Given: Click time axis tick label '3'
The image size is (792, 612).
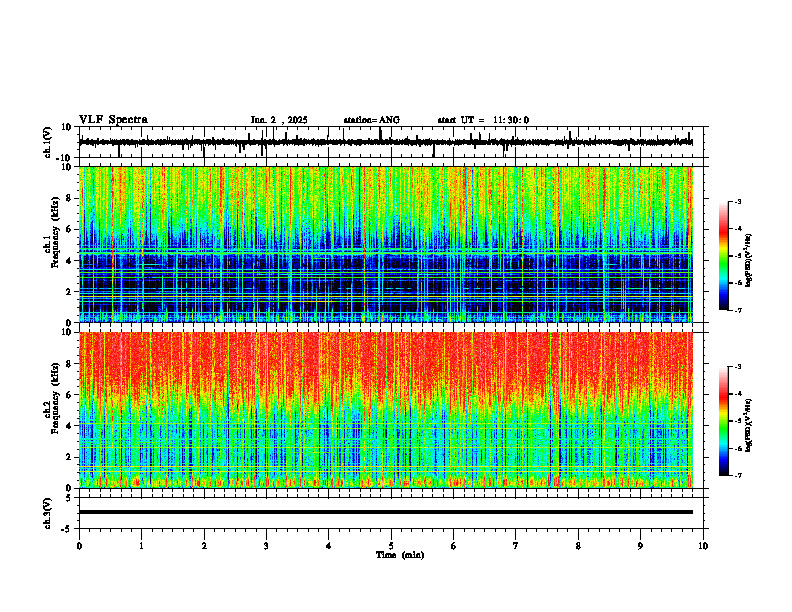Looking at the screenshot, I should tap(266, 546).
